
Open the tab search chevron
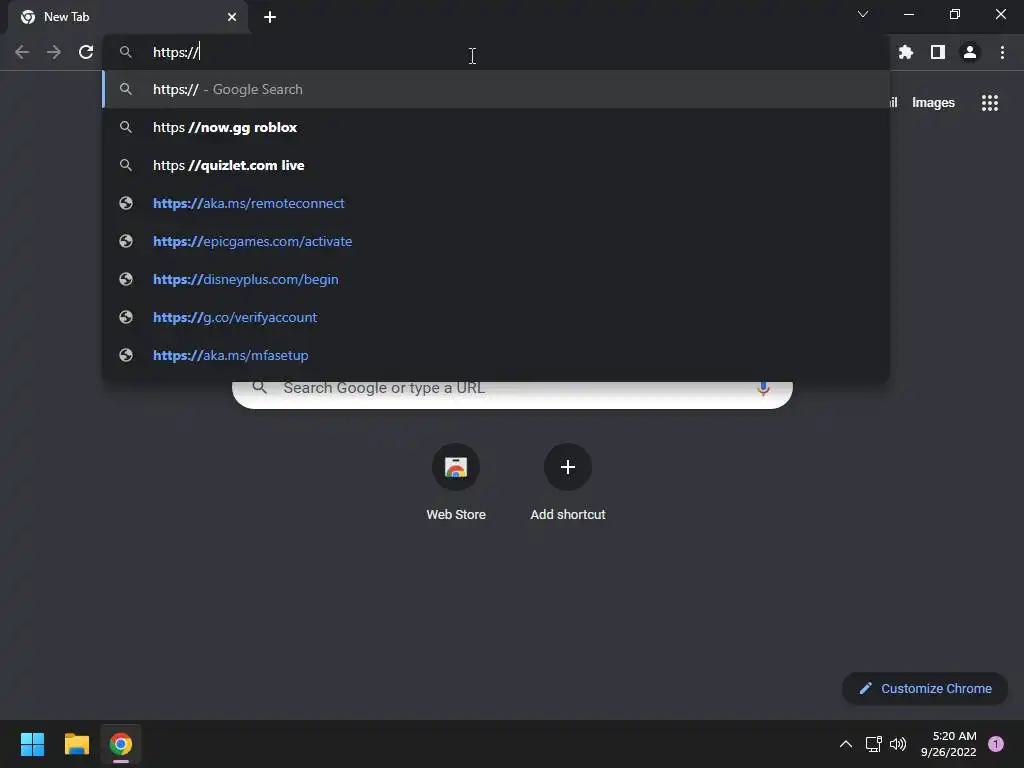click(x=863, y=14)
